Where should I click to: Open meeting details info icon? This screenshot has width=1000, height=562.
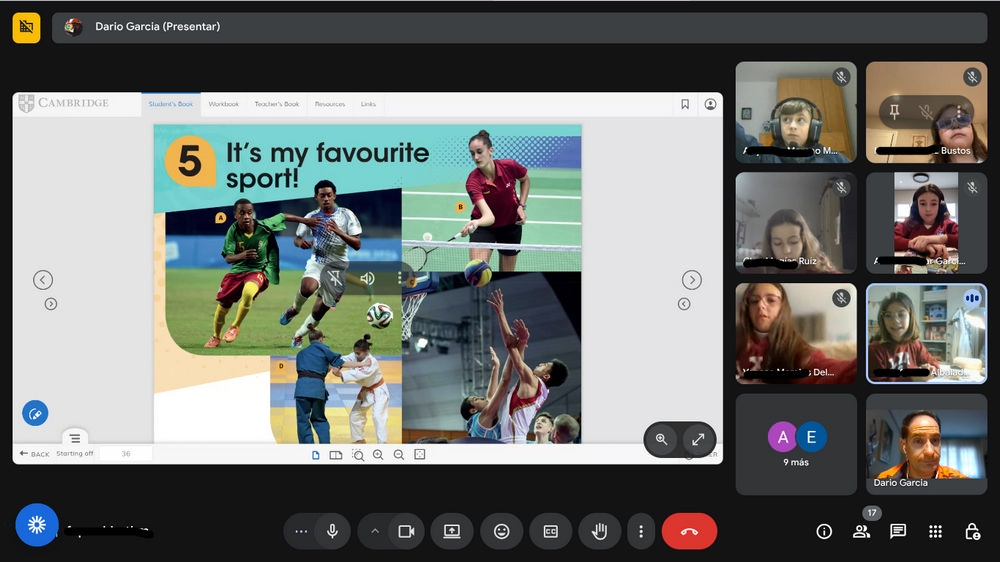(x=824, y=531)
